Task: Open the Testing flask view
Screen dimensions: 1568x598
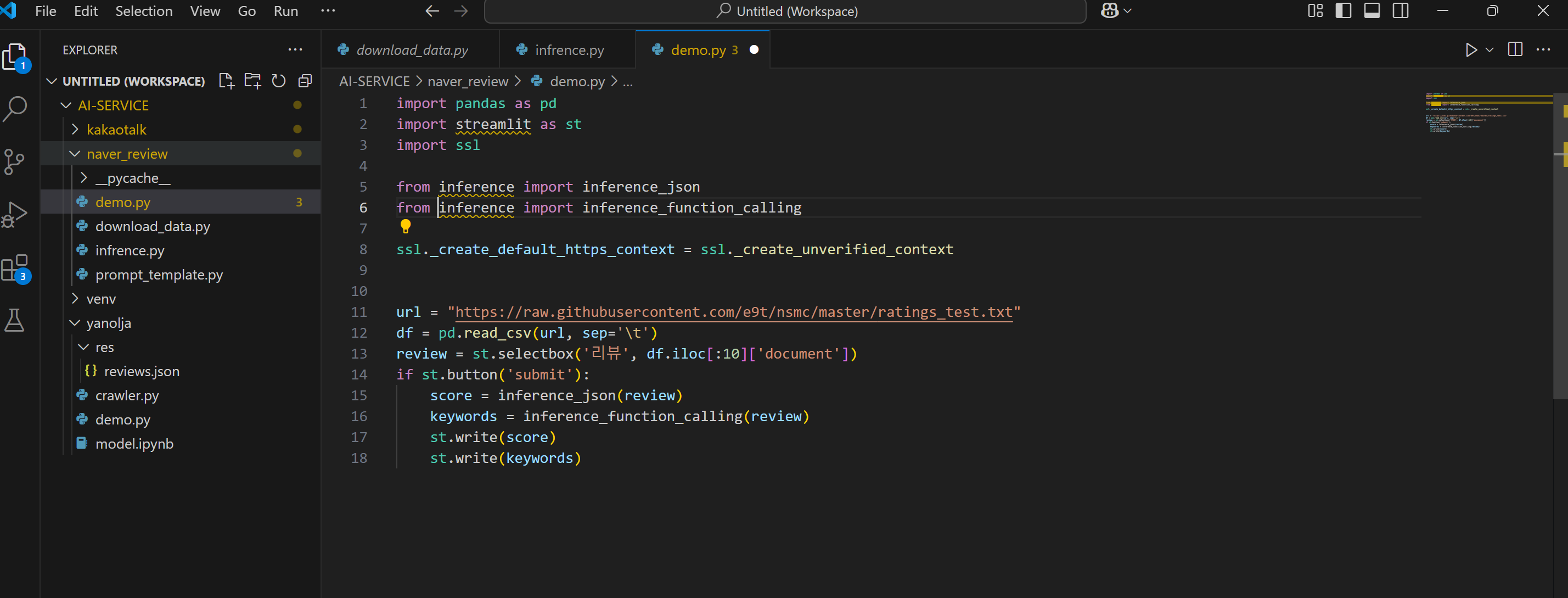Action: [15, 320]
